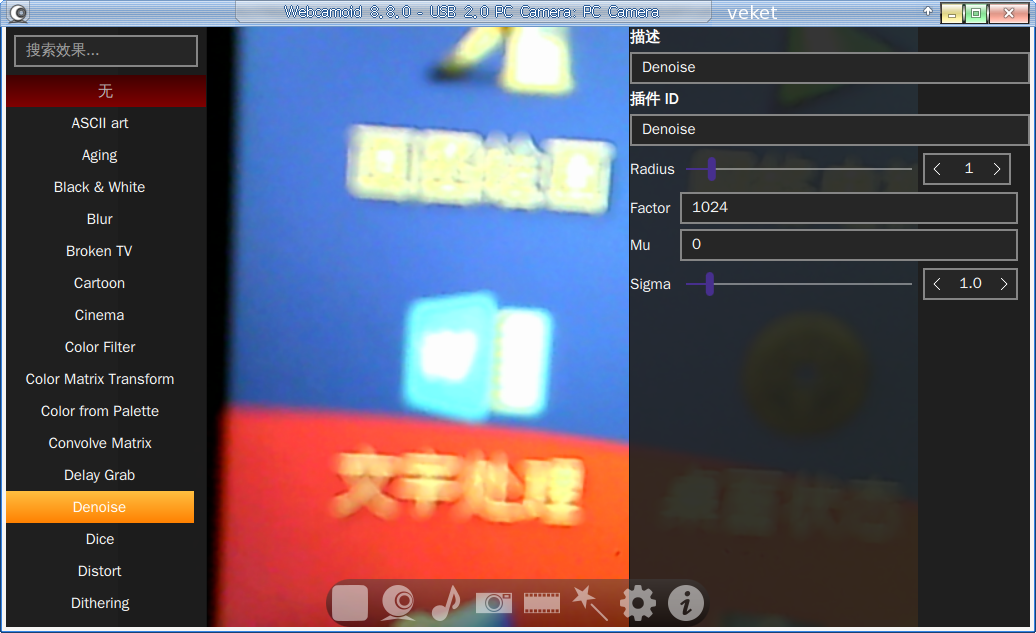Click the title bar up-arrow icon

pyautogui.click(x=928, y=11)
